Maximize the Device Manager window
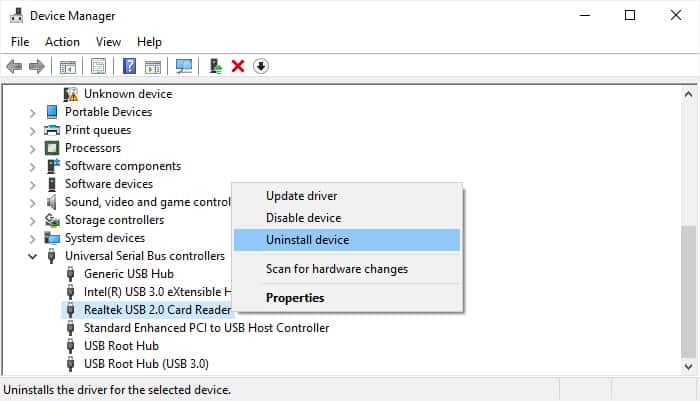This screenshot has width=700, height=401. [x=630, y=15]
